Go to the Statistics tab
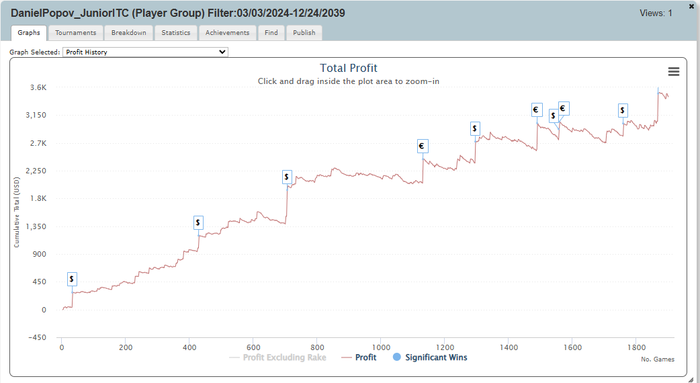The height and width of the screenshot is (383, 700). [176, 33]
